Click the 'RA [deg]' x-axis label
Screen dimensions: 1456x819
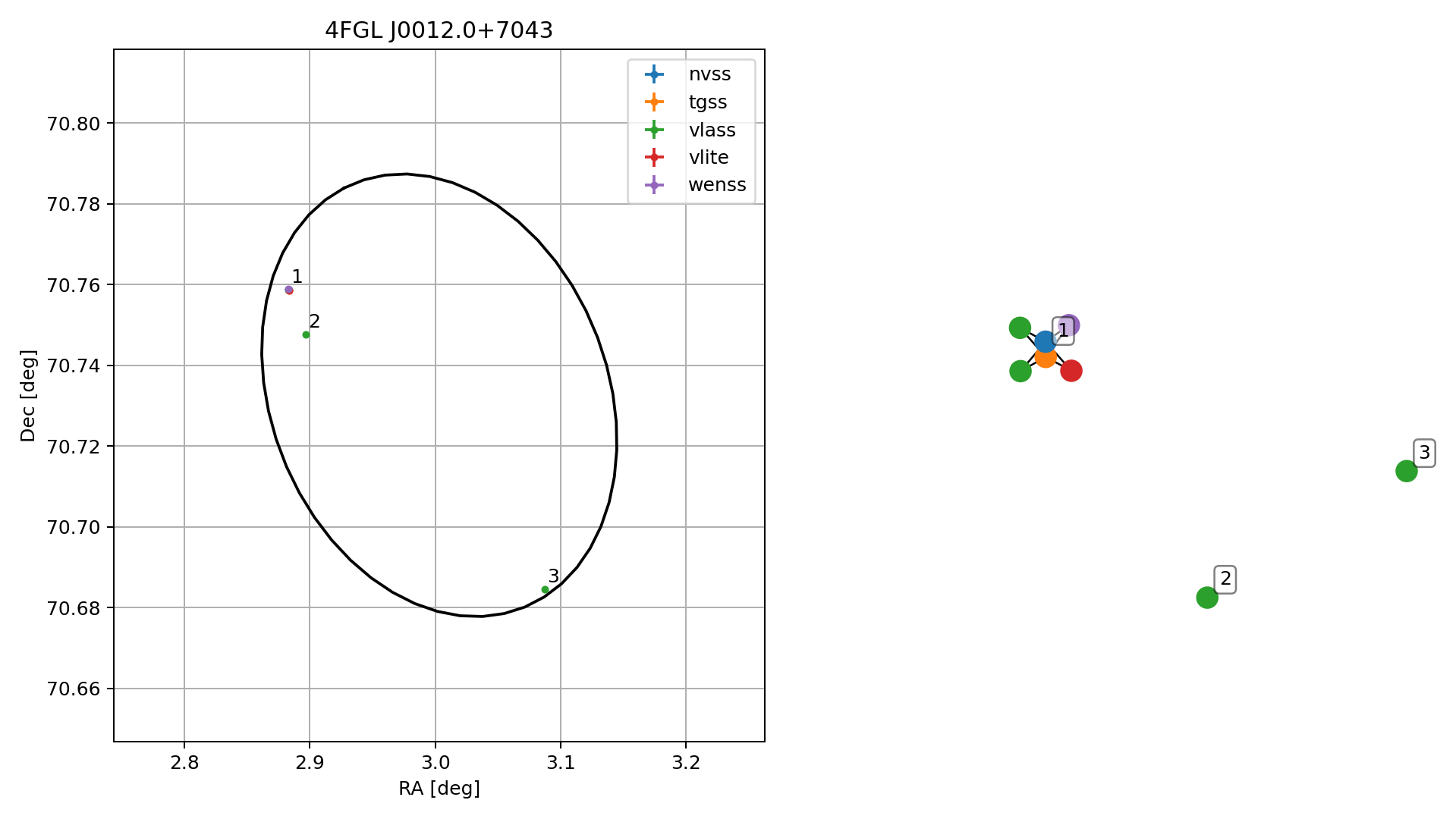point(439,789)
